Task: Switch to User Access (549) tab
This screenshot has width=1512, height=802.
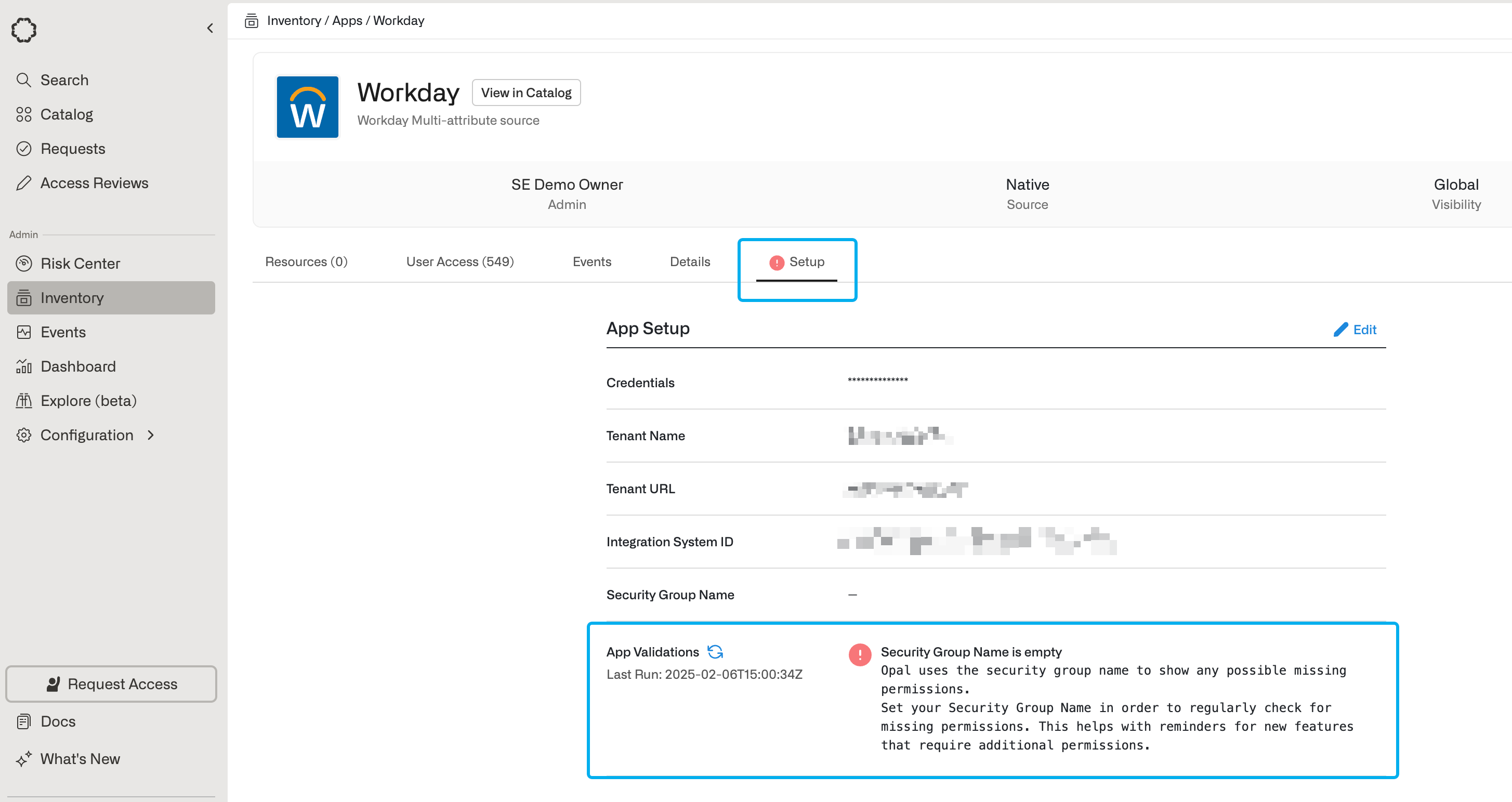Action: click(459, 262)
